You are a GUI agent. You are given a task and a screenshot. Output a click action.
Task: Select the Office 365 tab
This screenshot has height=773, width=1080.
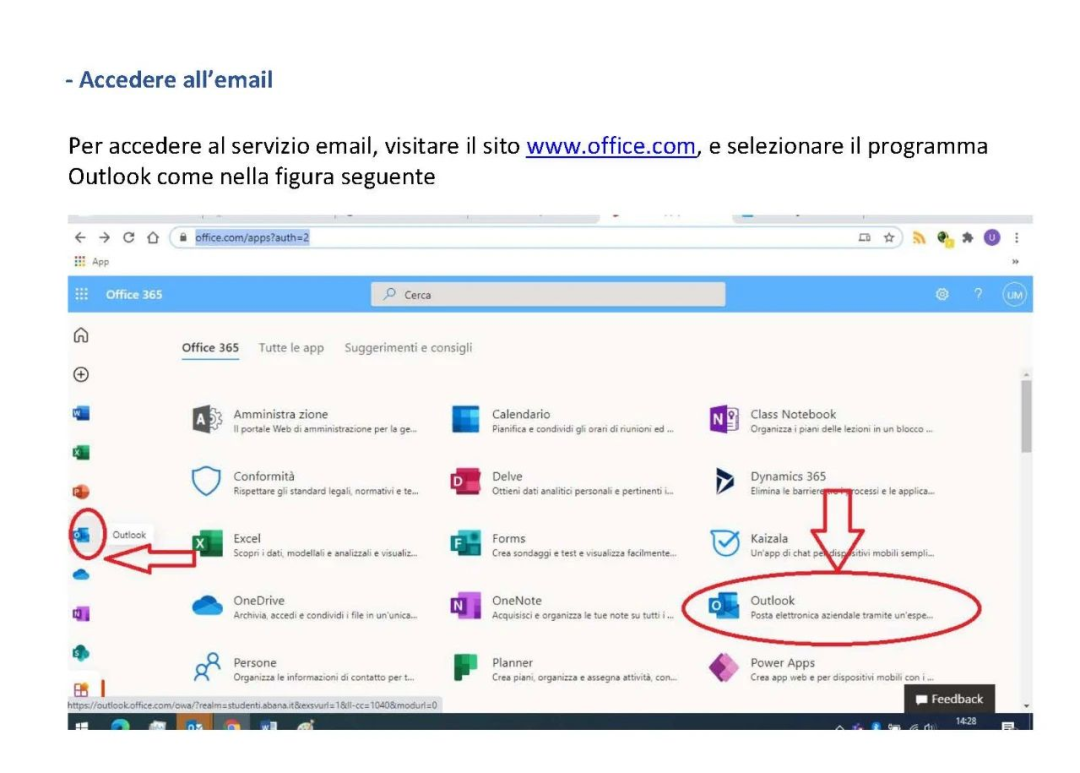(210, 348)
